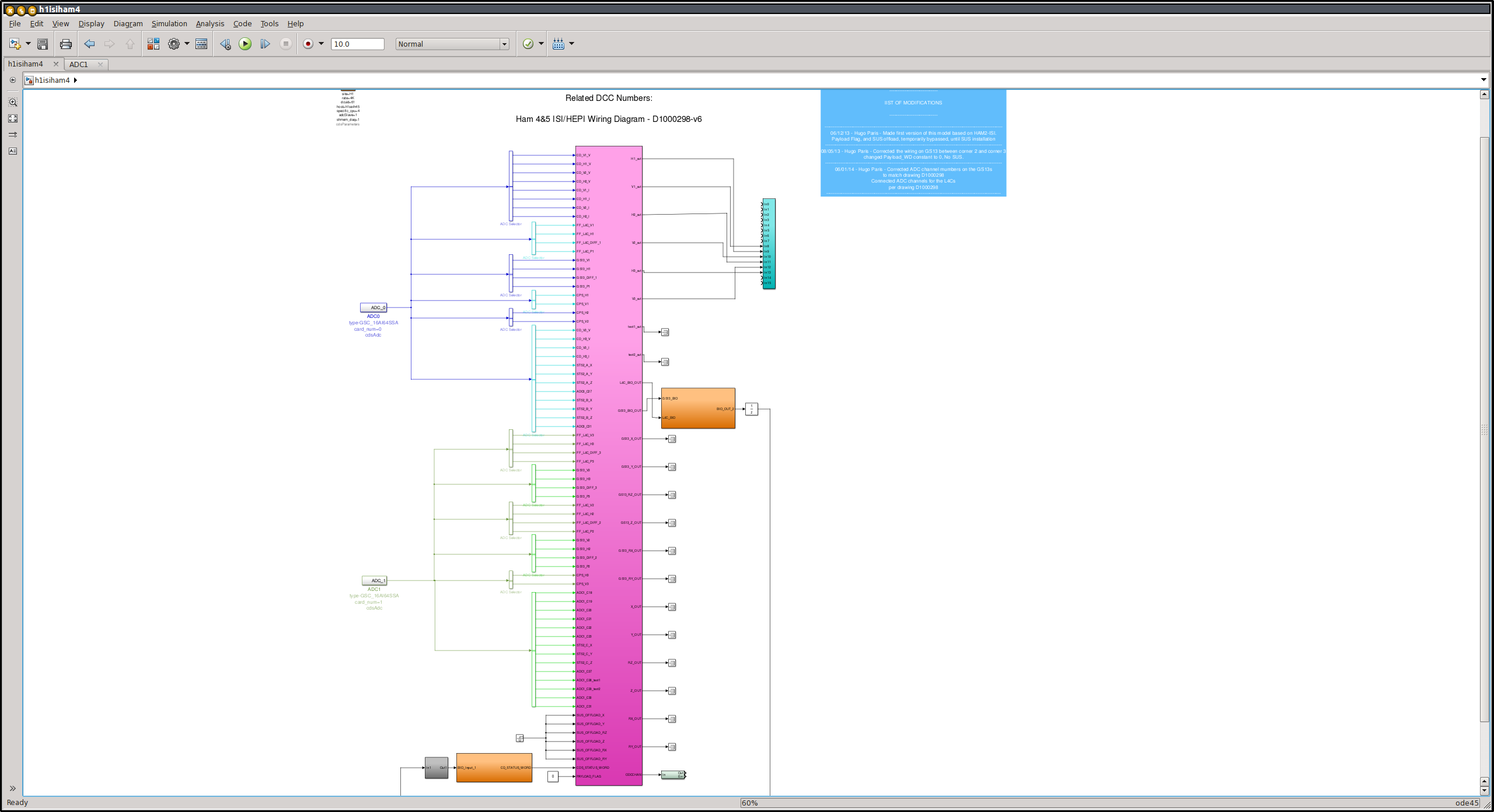Image resolution: width=1494 pixels, height=812 pixels.
Task: Click Fit to View icon in palette
Action: click(13, 118)
